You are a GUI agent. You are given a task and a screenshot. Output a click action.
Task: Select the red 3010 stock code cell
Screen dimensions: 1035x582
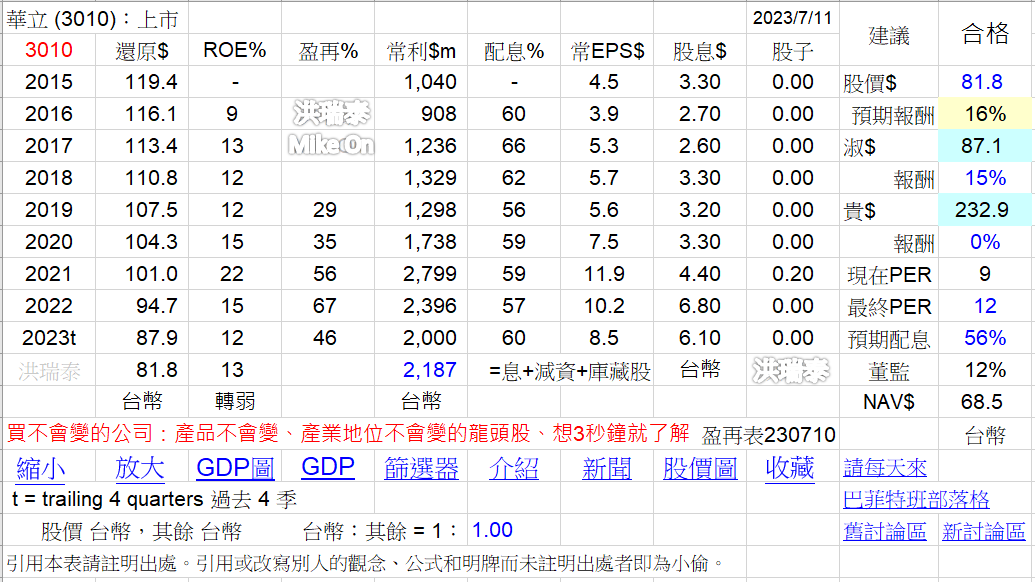click(x=49, y=50)
